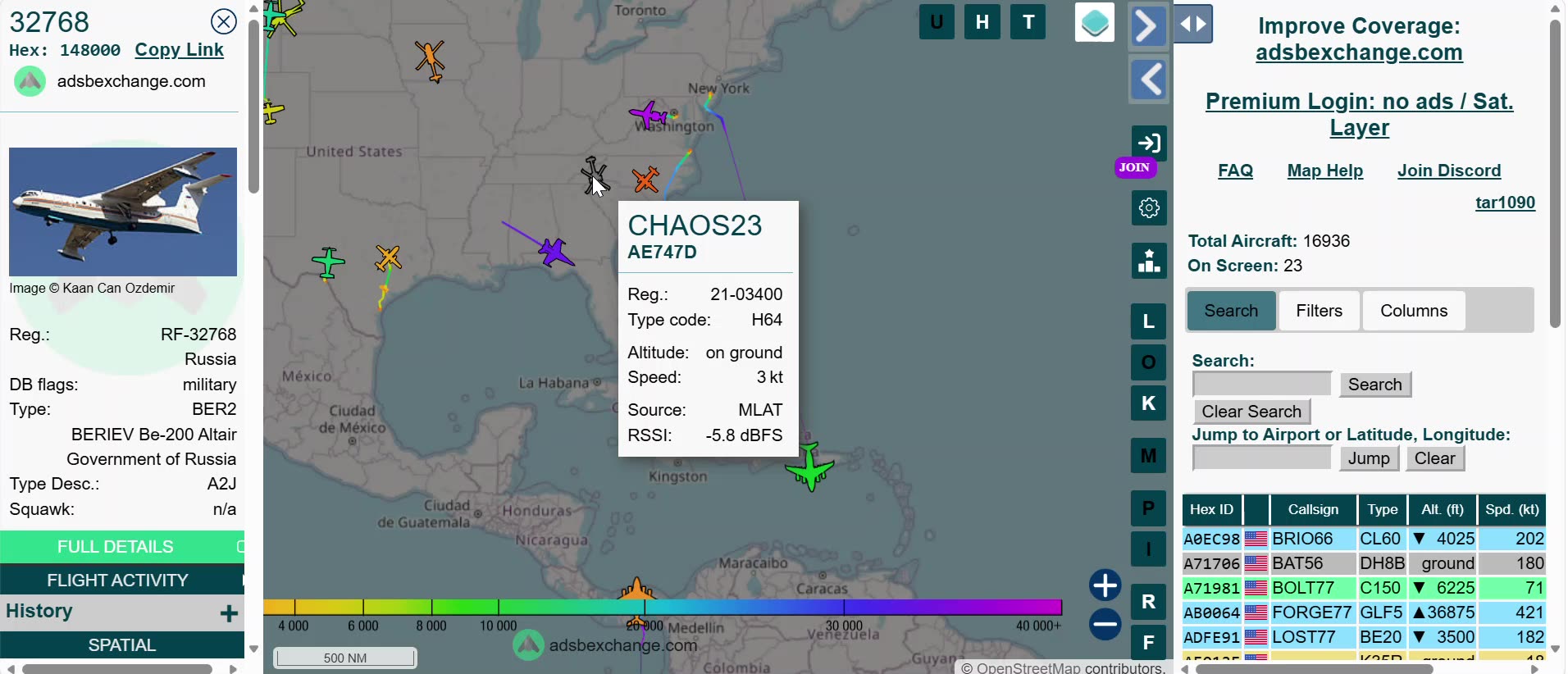This screenshot has height=674, width=1568.
Task: Select the orange helicopter near Toronto label
Action: tap(430, 61)
